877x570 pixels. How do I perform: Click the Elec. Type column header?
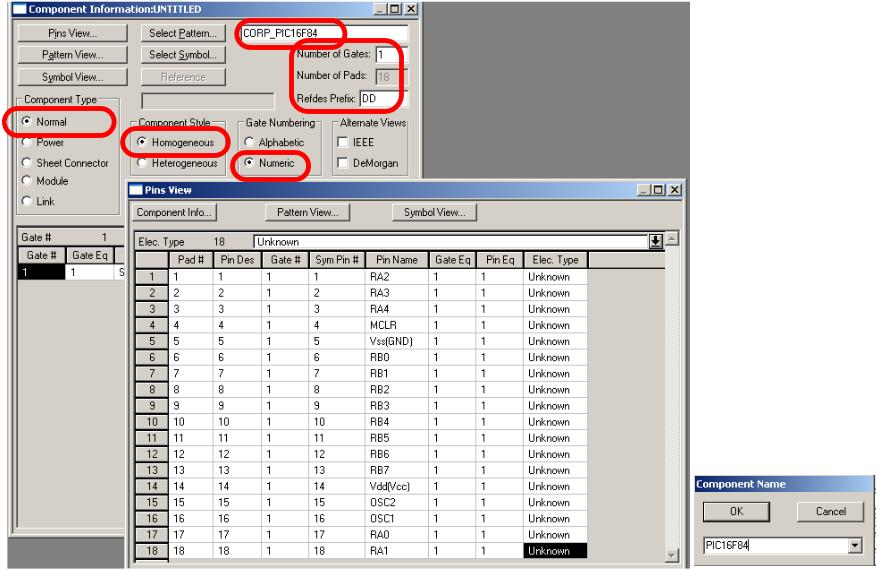[x=555, y=260]
